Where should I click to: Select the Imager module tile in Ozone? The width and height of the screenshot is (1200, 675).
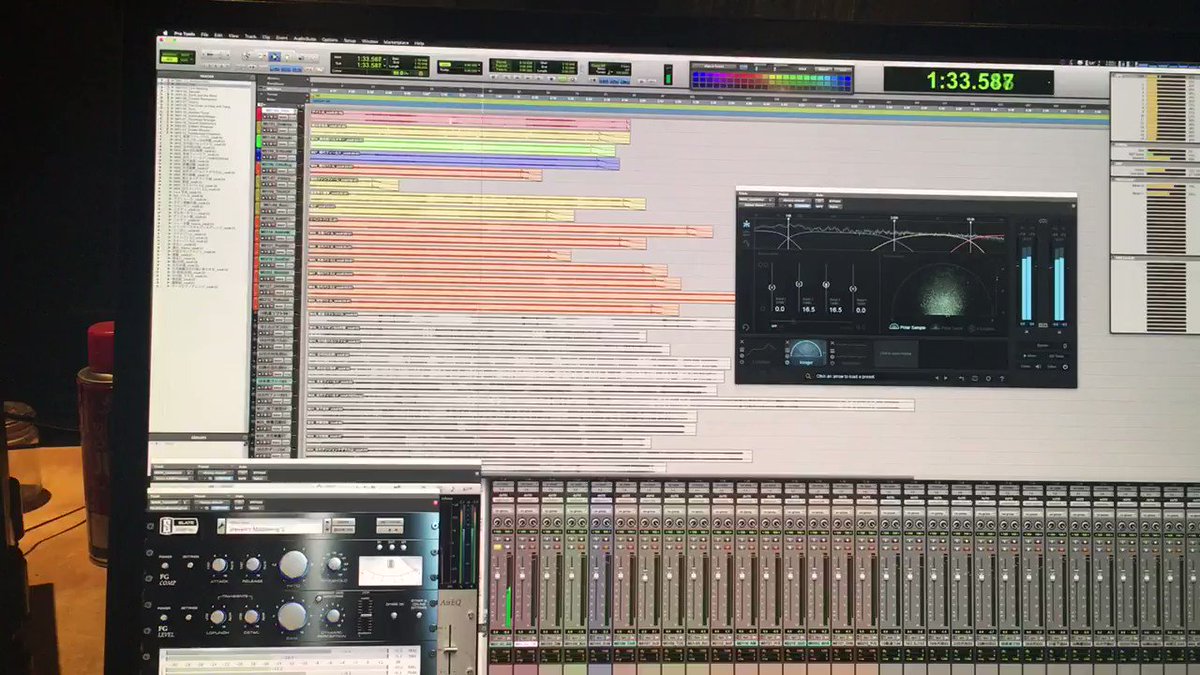click(805, 351)
